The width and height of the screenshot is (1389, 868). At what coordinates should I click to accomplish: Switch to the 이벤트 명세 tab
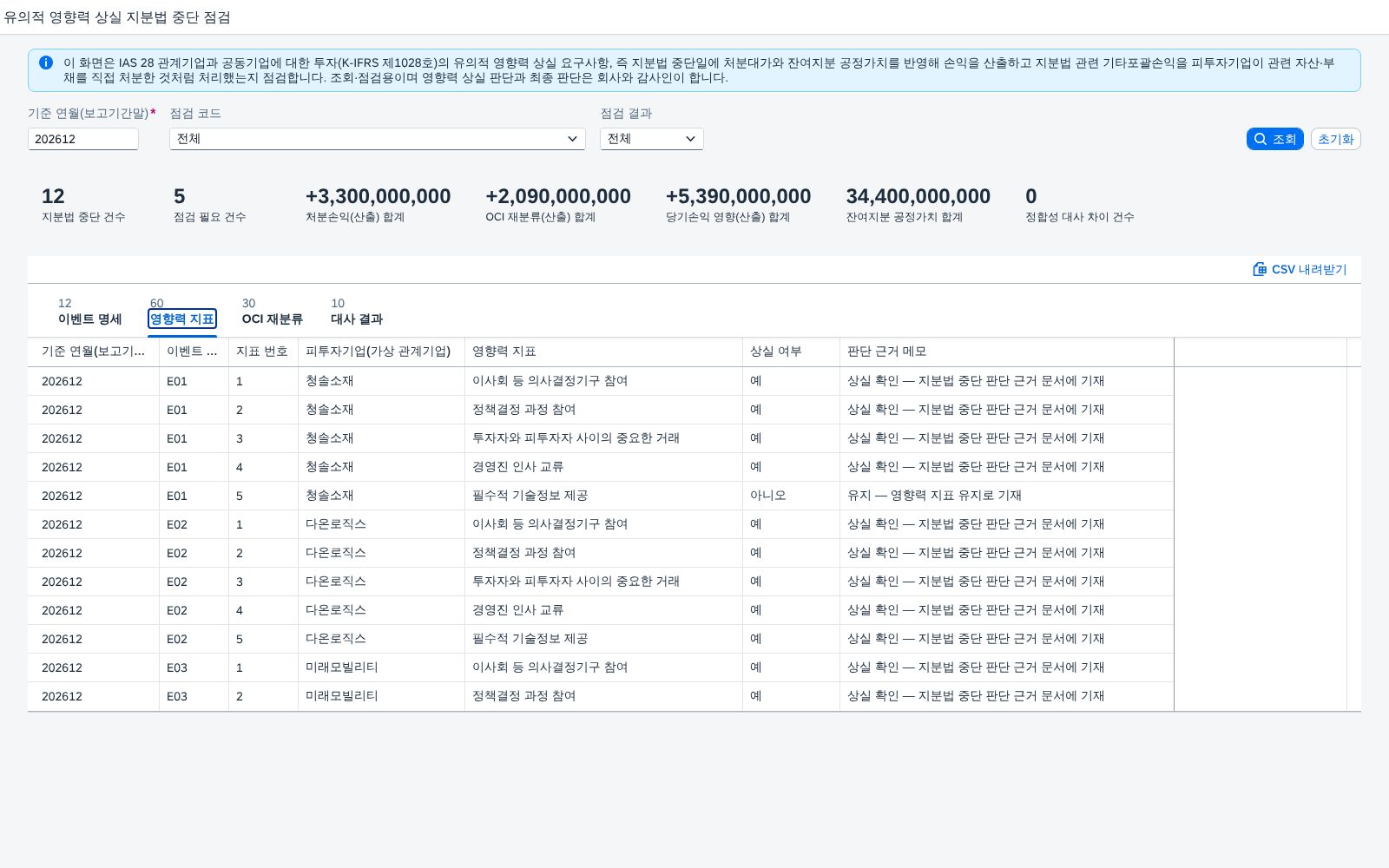(x=90, y=319)
